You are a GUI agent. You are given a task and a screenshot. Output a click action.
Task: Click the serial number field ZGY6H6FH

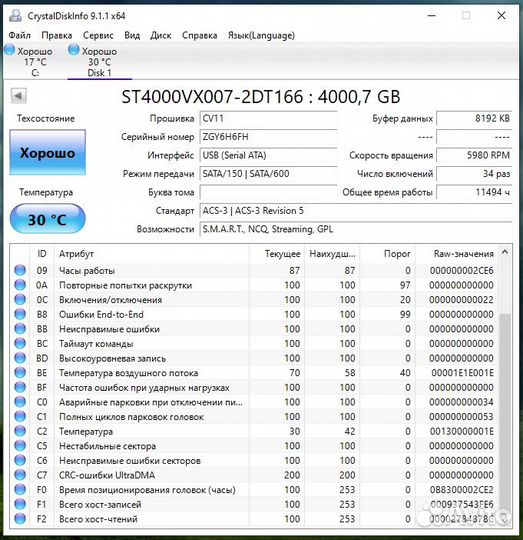(268, 137)
